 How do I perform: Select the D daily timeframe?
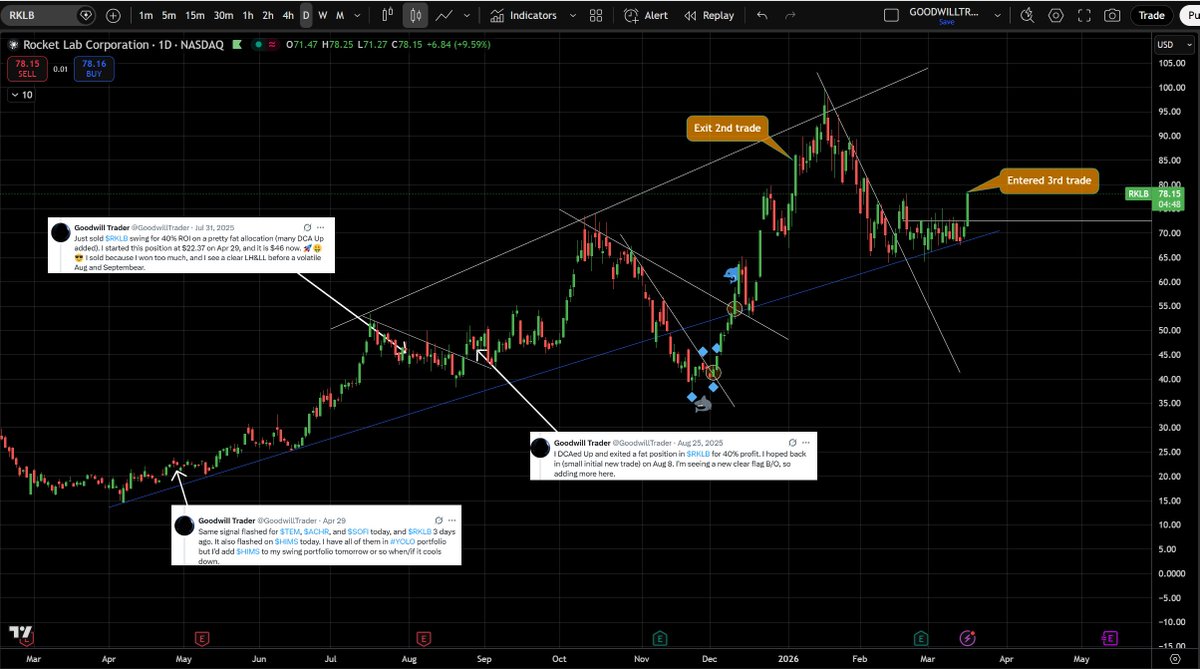[x=306, y=15]
